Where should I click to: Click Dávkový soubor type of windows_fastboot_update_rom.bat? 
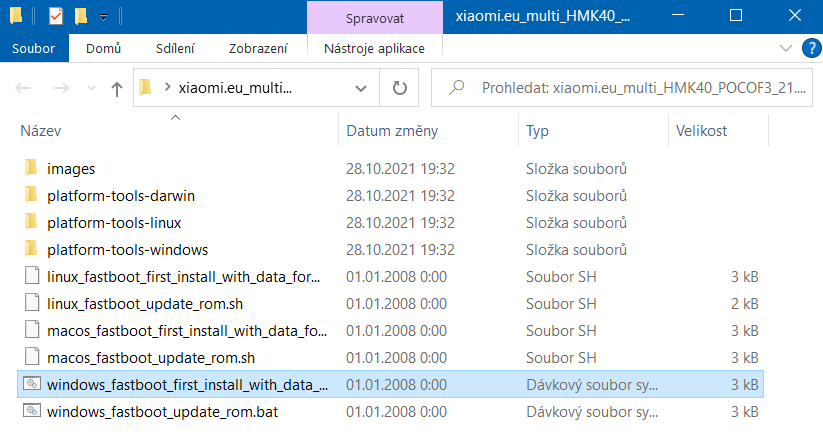(592, 412)
